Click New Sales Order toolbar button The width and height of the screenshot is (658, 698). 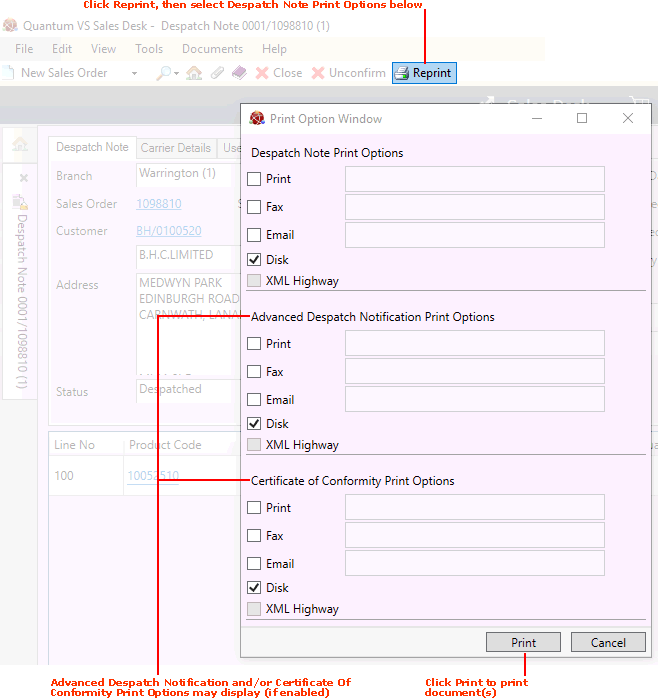(x=64, y=73)
